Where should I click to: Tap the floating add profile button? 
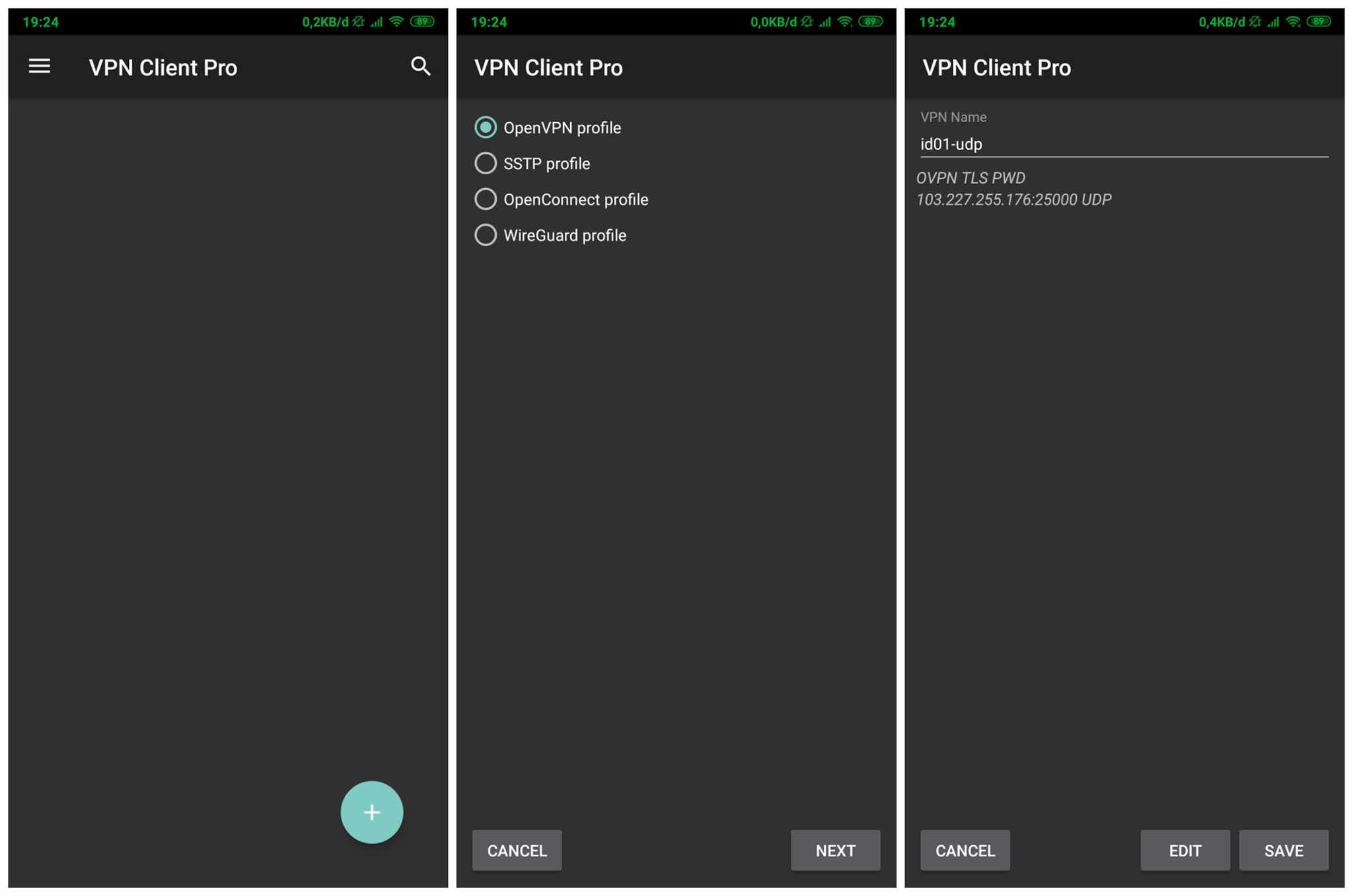pyautogui.click(x=372, y=811)
